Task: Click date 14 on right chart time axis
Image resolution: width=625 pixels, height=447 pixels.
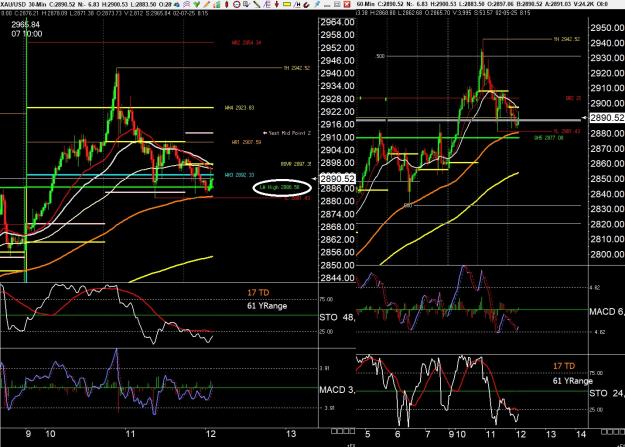Action: [x=581, y=434]
